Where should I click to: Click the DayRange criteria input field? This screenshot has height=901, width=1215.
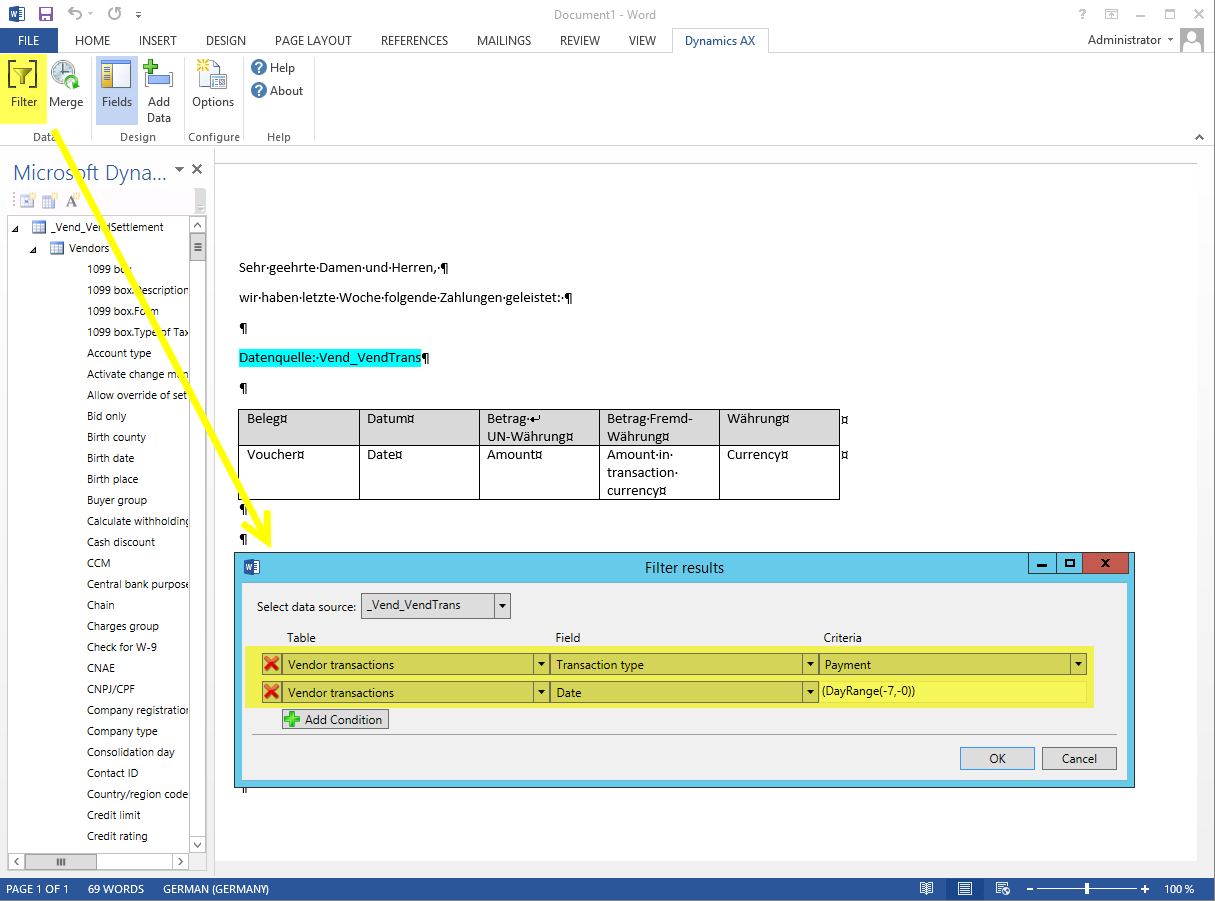pos(950,692)
